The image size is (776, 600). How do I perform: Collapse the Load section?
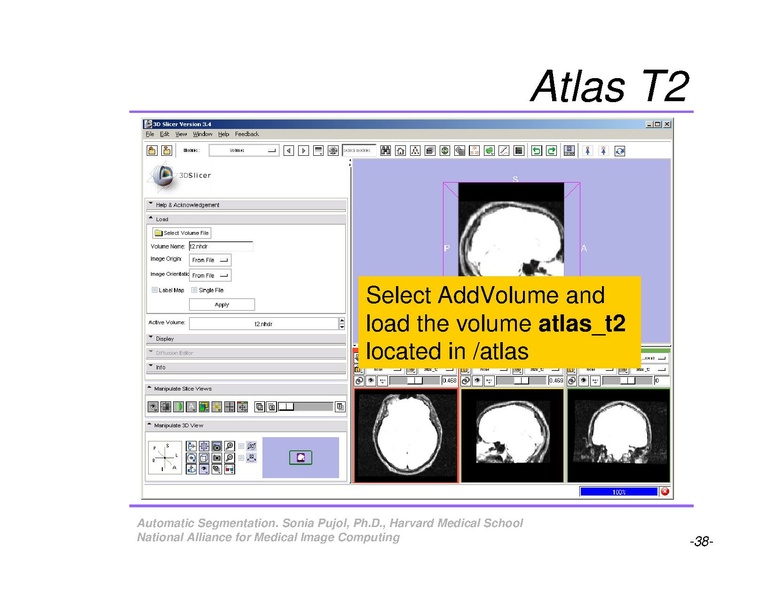coord(246,219)
